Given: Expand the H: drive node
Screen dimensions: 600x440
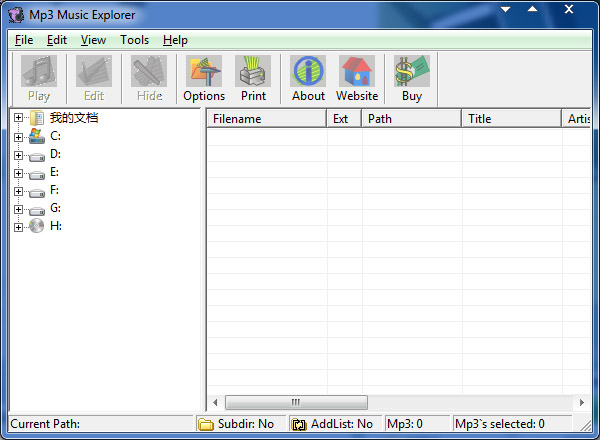Looking at the screenshot, I should point(18,227).
